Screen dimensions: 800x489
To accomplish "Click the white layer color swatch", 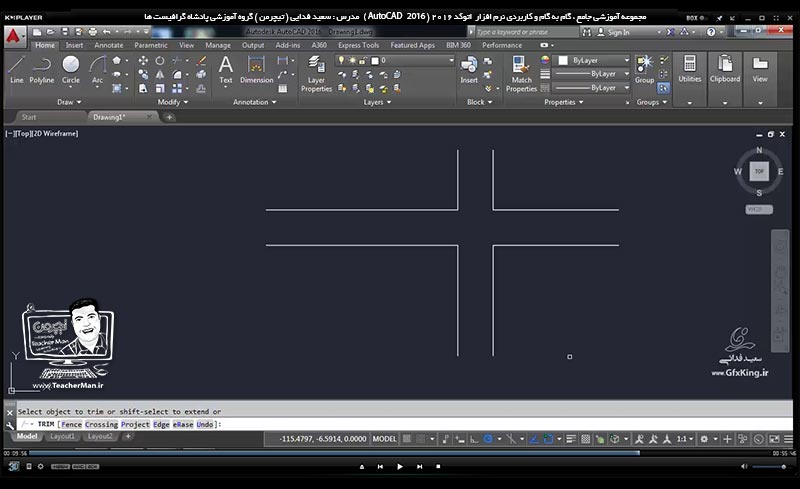I will (374, 61).
